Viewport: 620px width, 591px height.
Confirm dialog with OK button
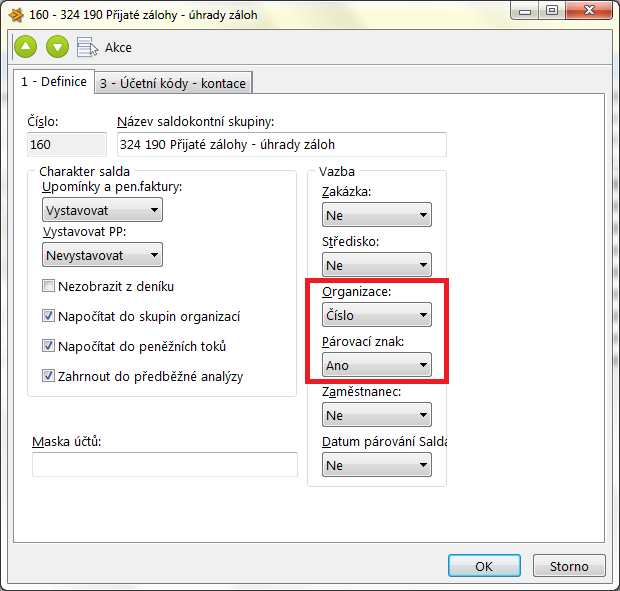pyautogui.click(x=484, y=566)
